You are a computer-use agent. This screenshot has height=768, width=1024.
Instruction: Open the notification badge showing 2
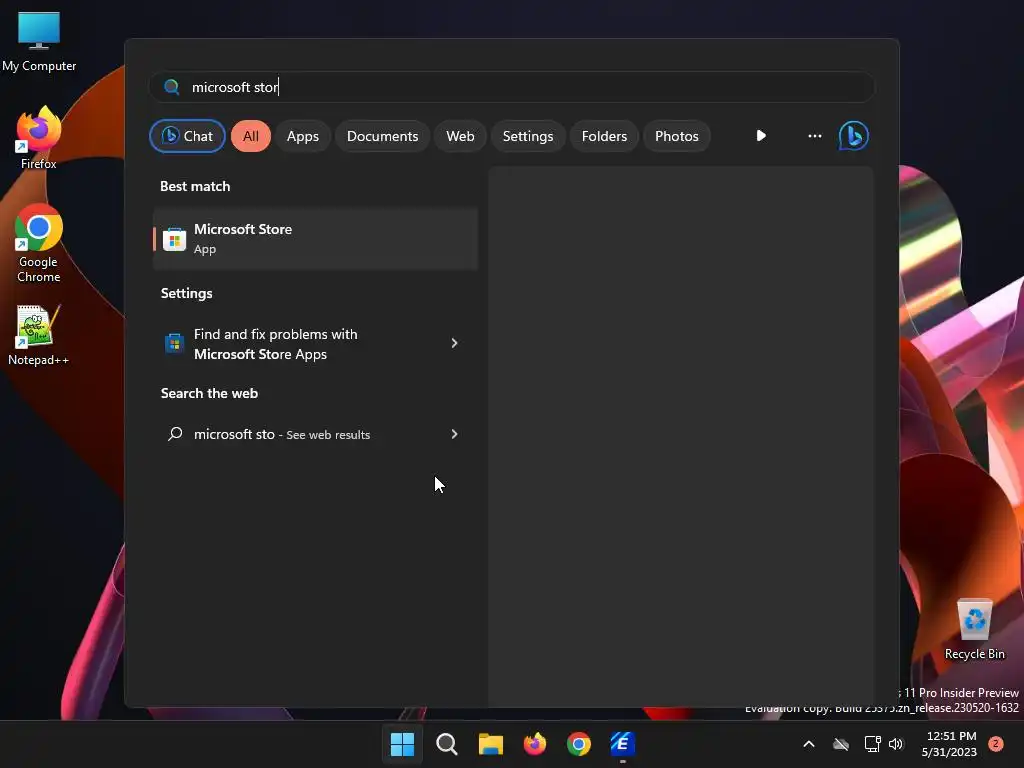coord(996,744)
